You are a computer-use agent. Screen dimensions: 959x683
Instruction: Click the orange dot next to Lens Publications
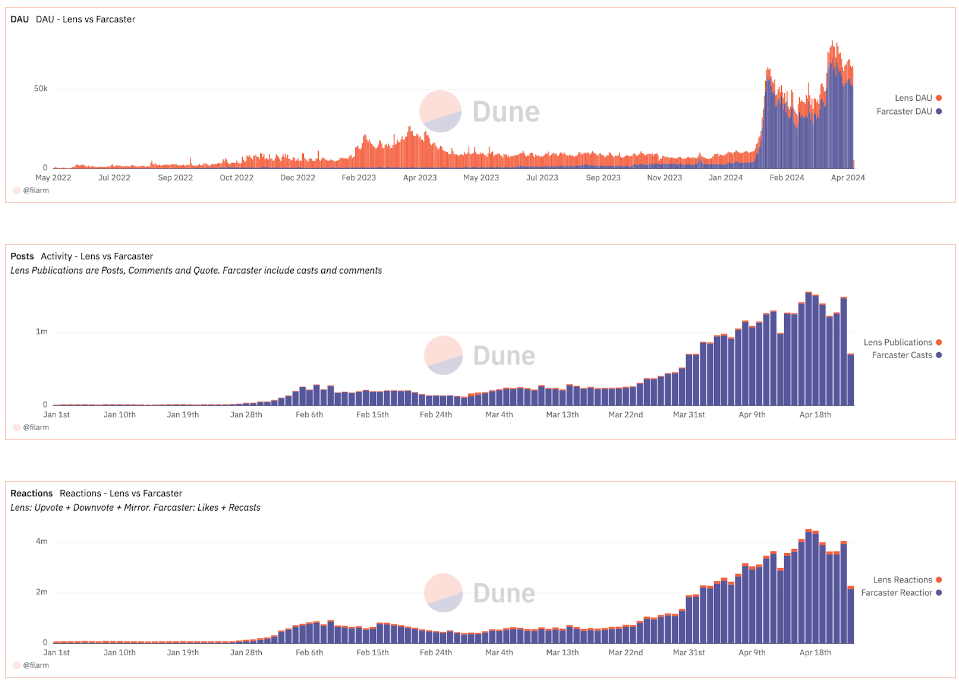click(x=939, y=342)
